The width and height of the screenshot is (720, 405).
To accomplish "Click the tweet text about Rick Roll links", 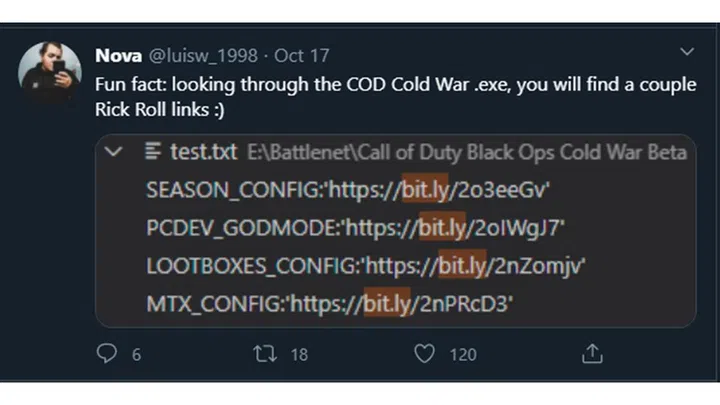I will (x=396, y=97).
